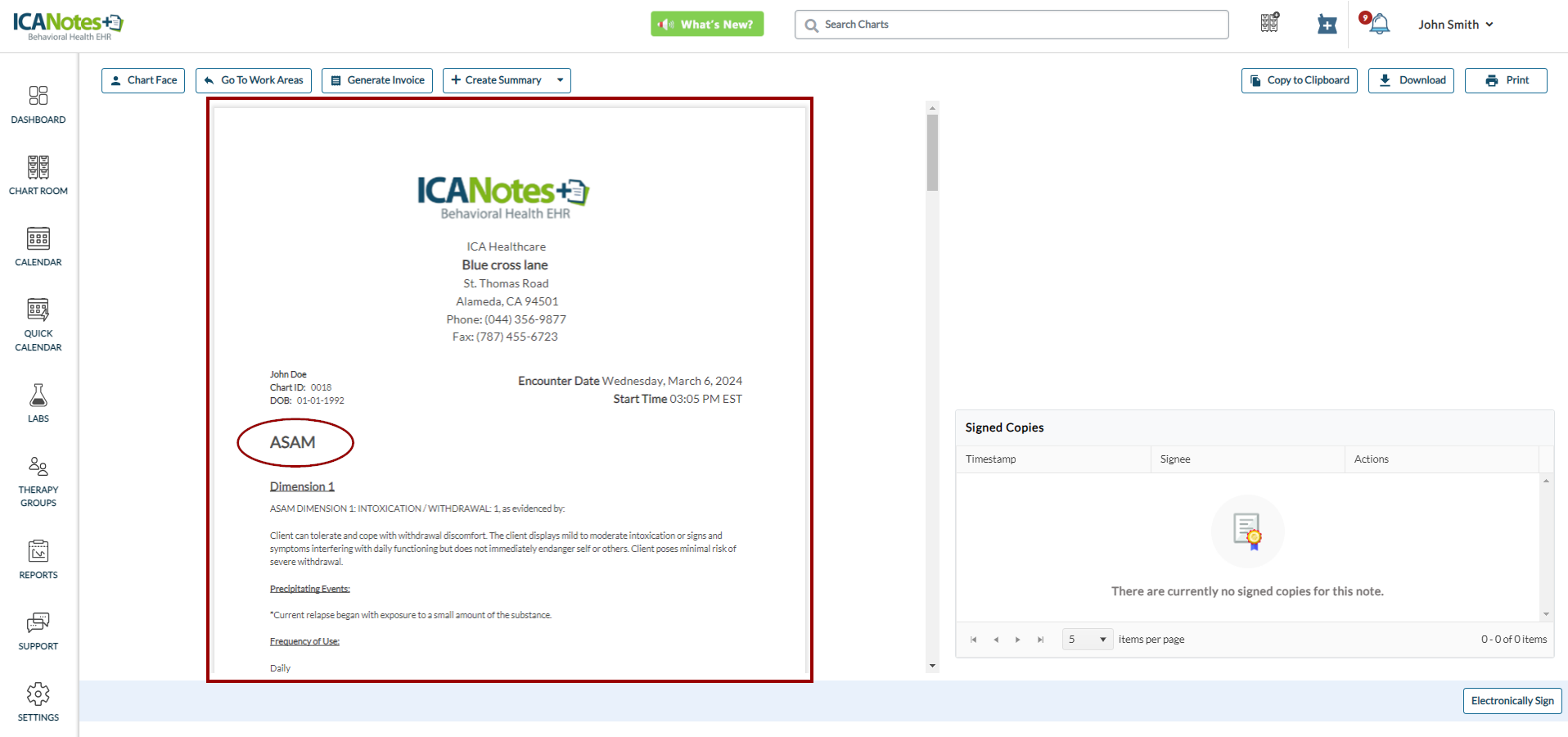
Task: Click Signed Copies list scroll down arrow
Action: tap(1546, 614)
